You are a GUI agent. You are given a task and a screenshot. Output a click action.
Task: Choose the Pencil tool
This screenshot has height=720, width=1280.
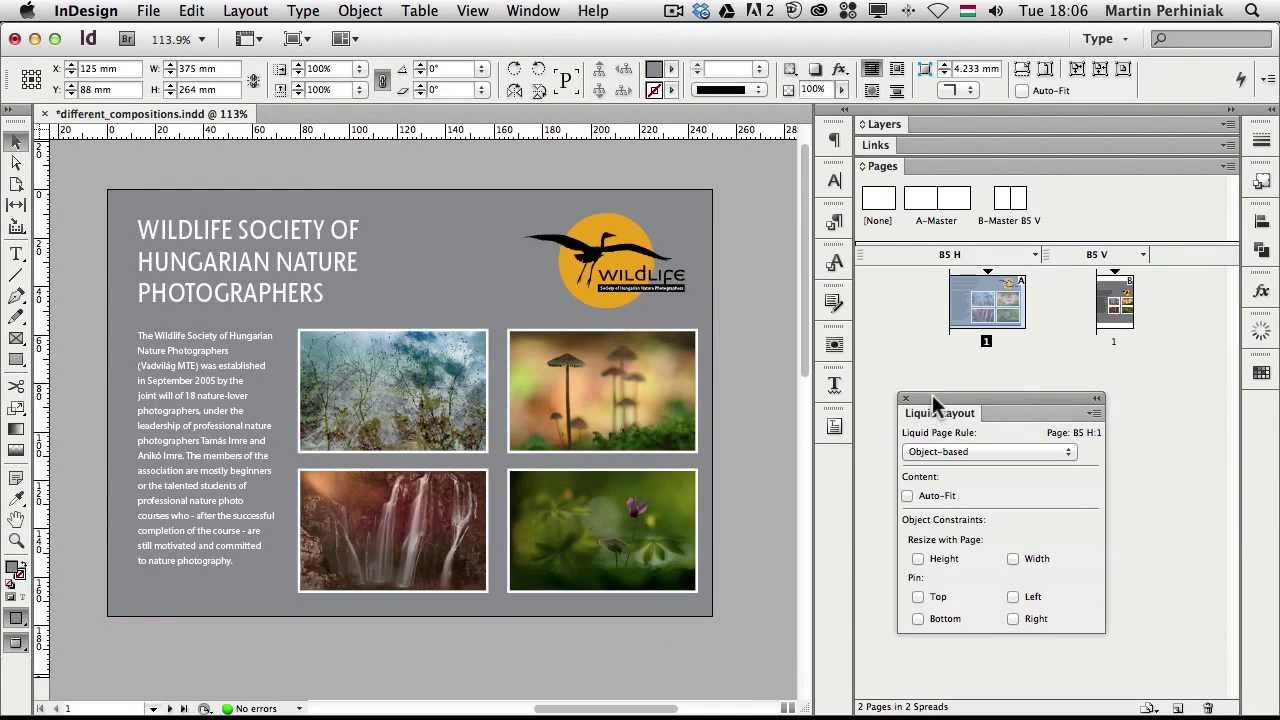point(16,317)
